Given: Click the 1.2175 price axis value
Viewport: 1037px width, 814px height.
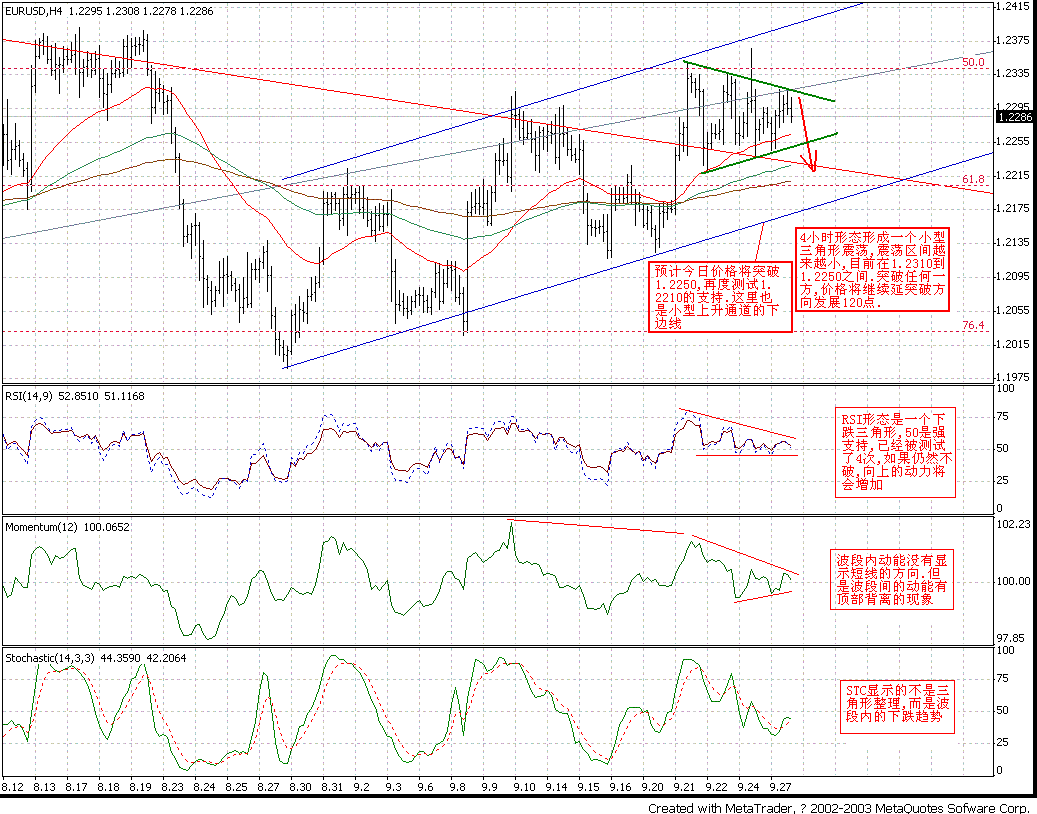Looking at the screenshot, I should pos(1014,208).
